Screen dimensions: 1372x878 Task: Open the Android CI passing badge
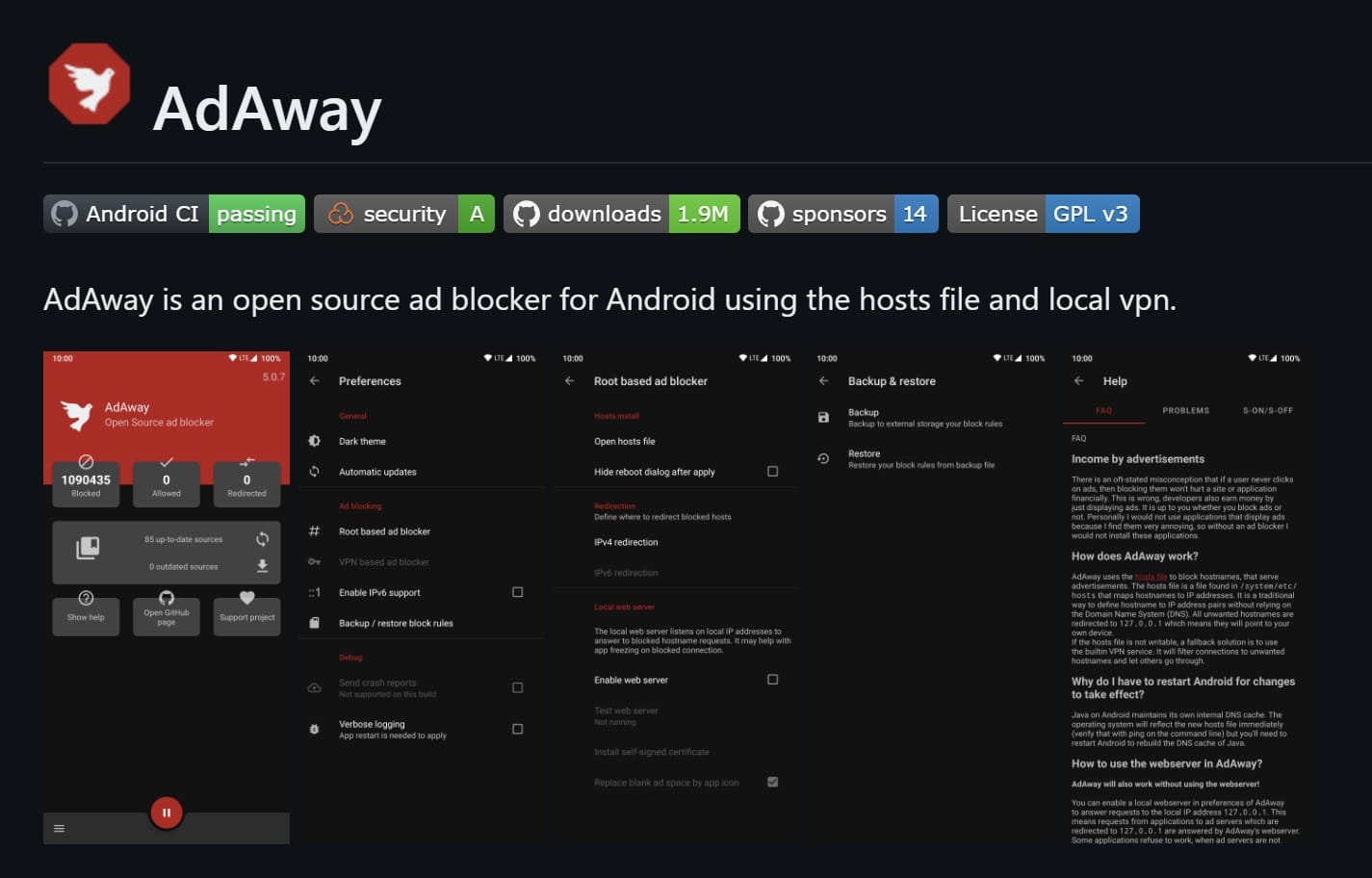[x=174, y=214]
